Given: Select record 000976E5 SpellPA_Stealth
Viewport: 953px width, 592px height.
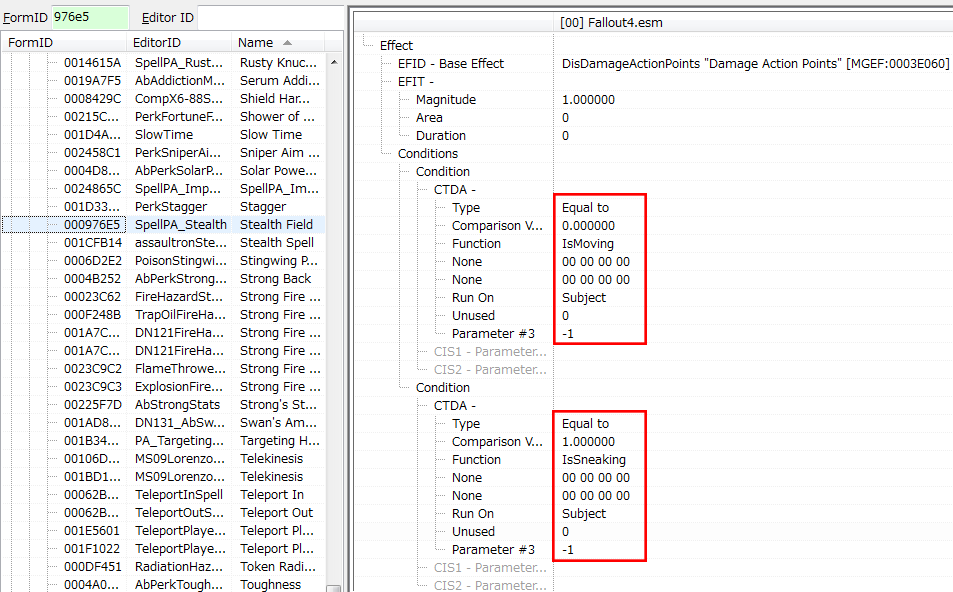Looking at the screenshot, I should [163, 224].
